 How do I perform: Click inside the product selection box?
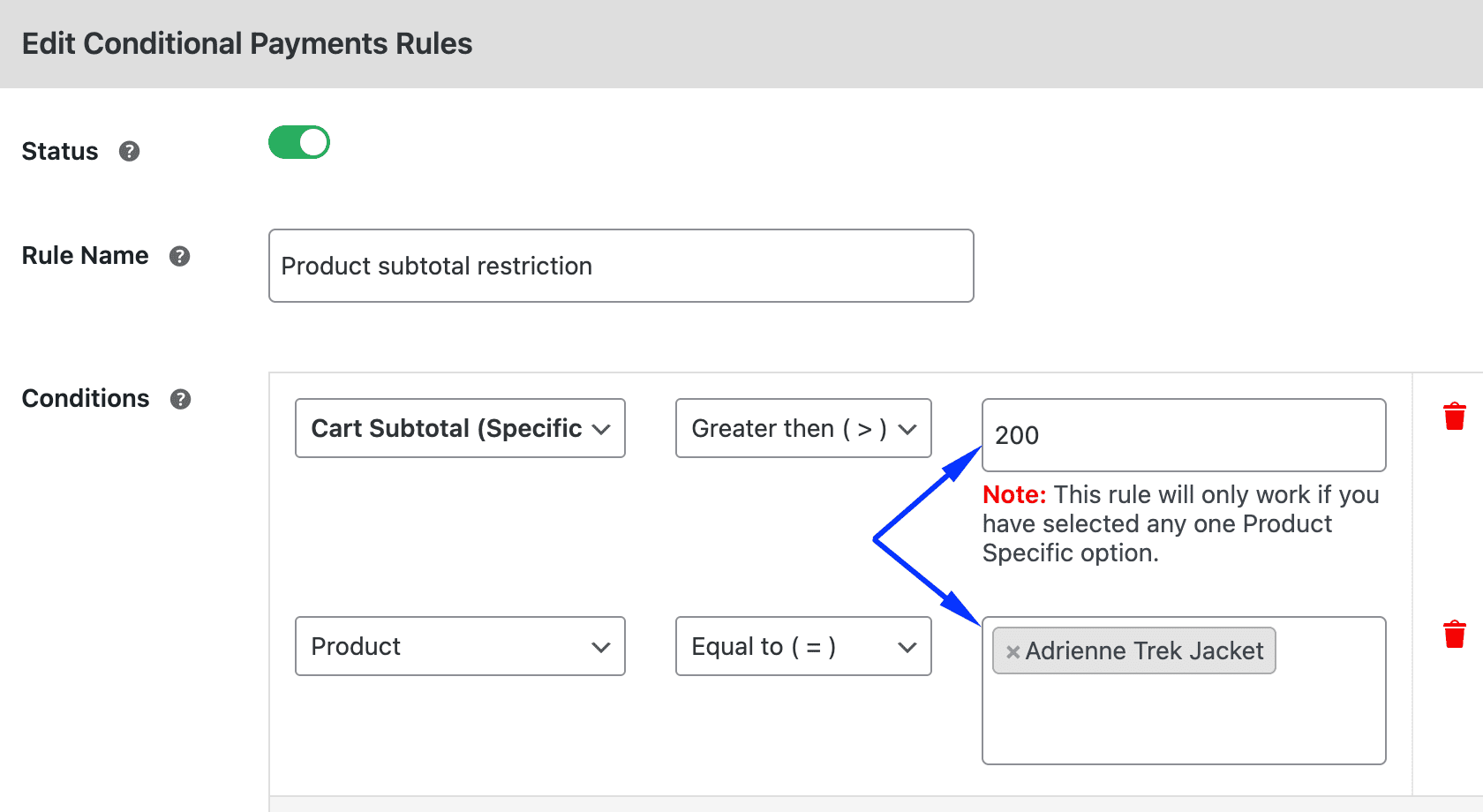coord(1183,715)
